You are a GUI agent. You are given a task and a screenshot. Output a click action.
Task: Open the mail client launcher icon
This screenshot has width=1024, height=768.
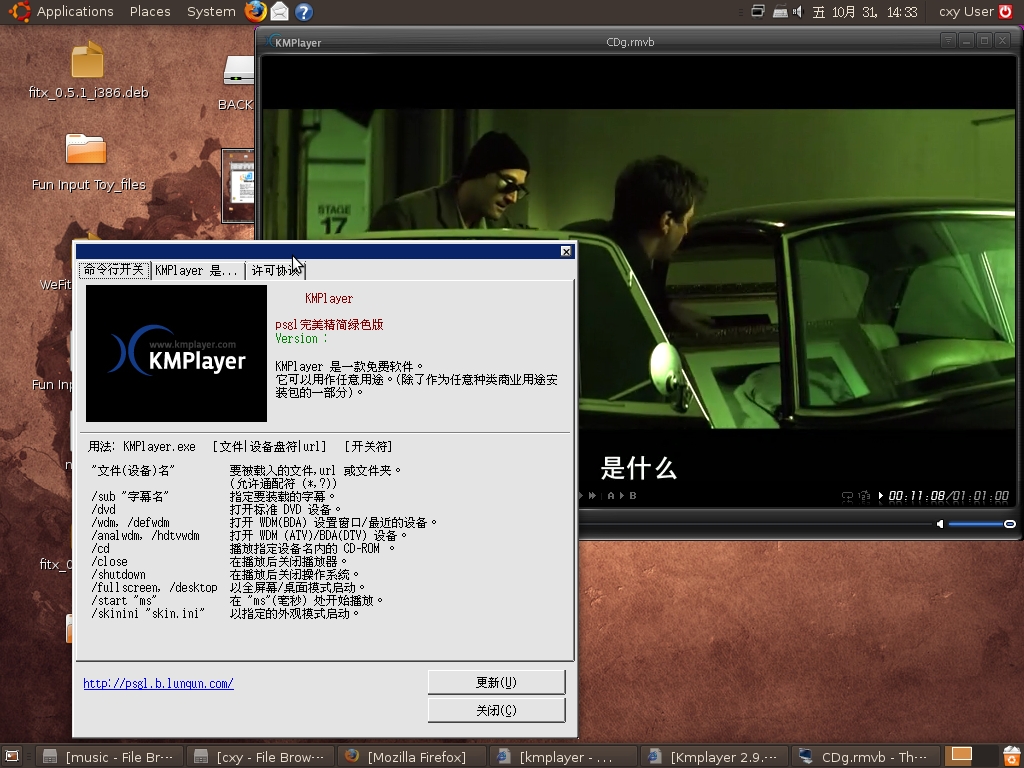[x=280, y=12]
